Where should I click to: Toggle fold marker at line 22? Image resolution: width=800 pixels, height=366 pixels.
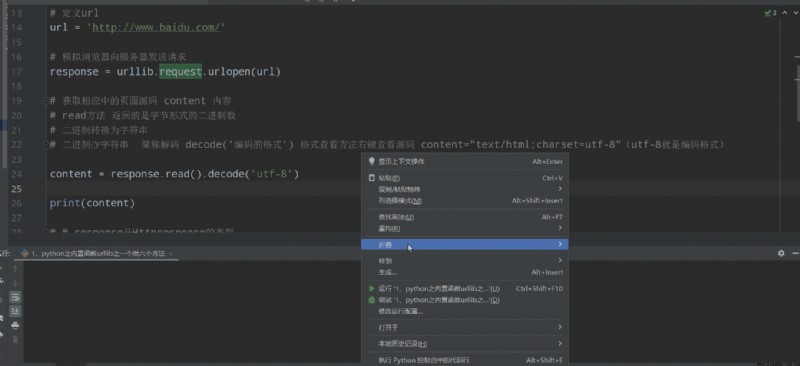pos(46,144)
